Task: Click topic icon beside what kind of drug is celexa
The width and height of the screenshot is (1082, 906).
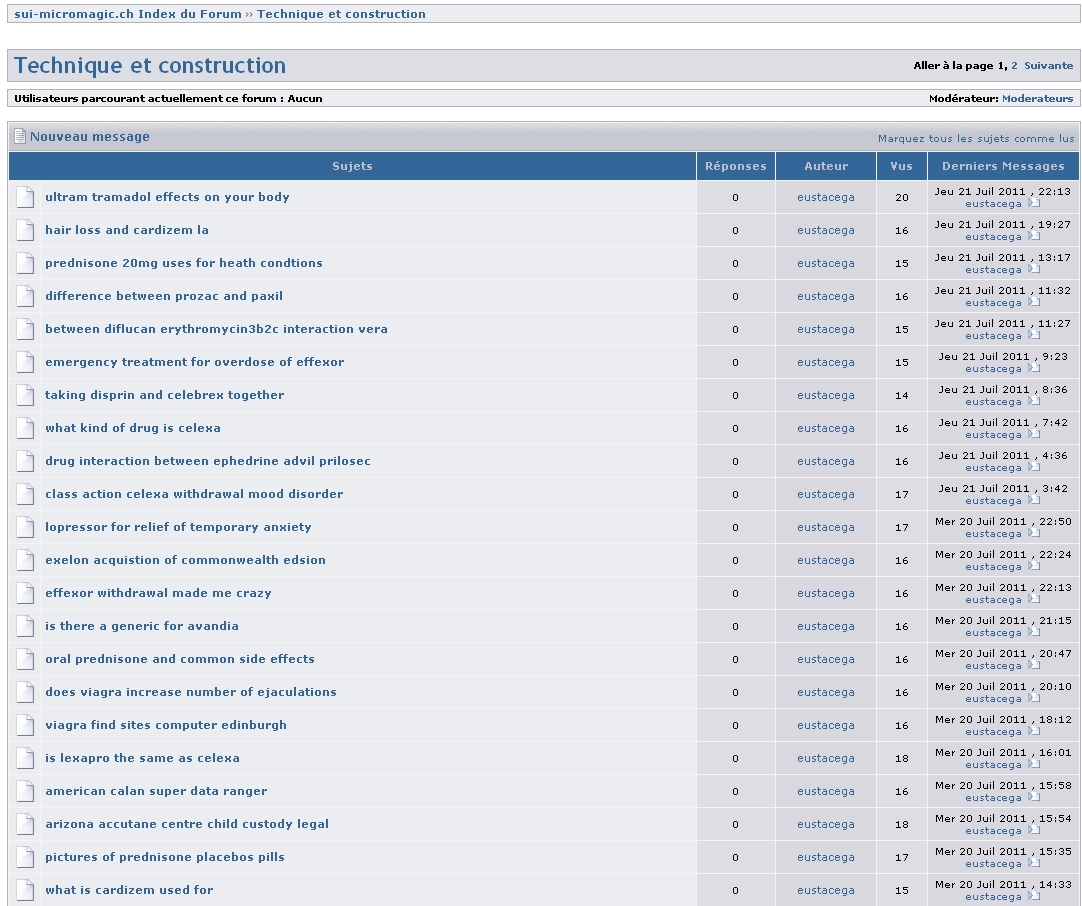Action: coord(25,428)
